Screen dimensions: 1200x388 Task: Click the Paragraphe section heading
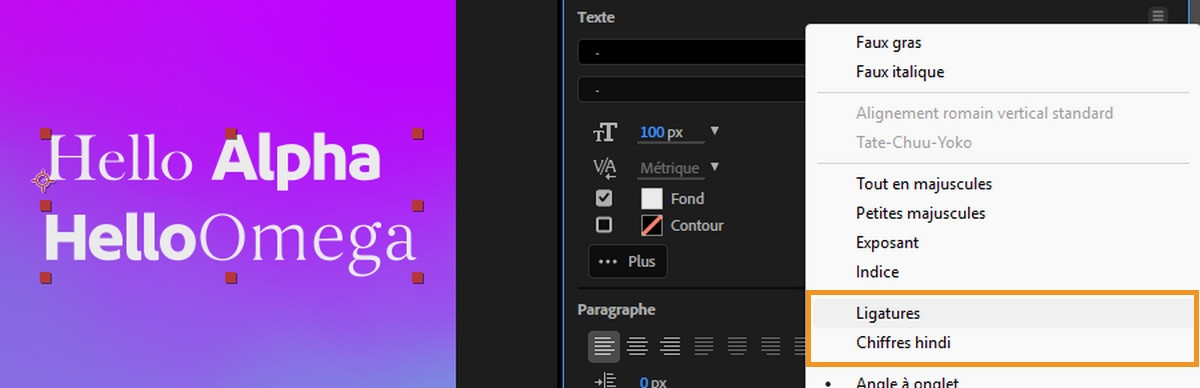616,310
